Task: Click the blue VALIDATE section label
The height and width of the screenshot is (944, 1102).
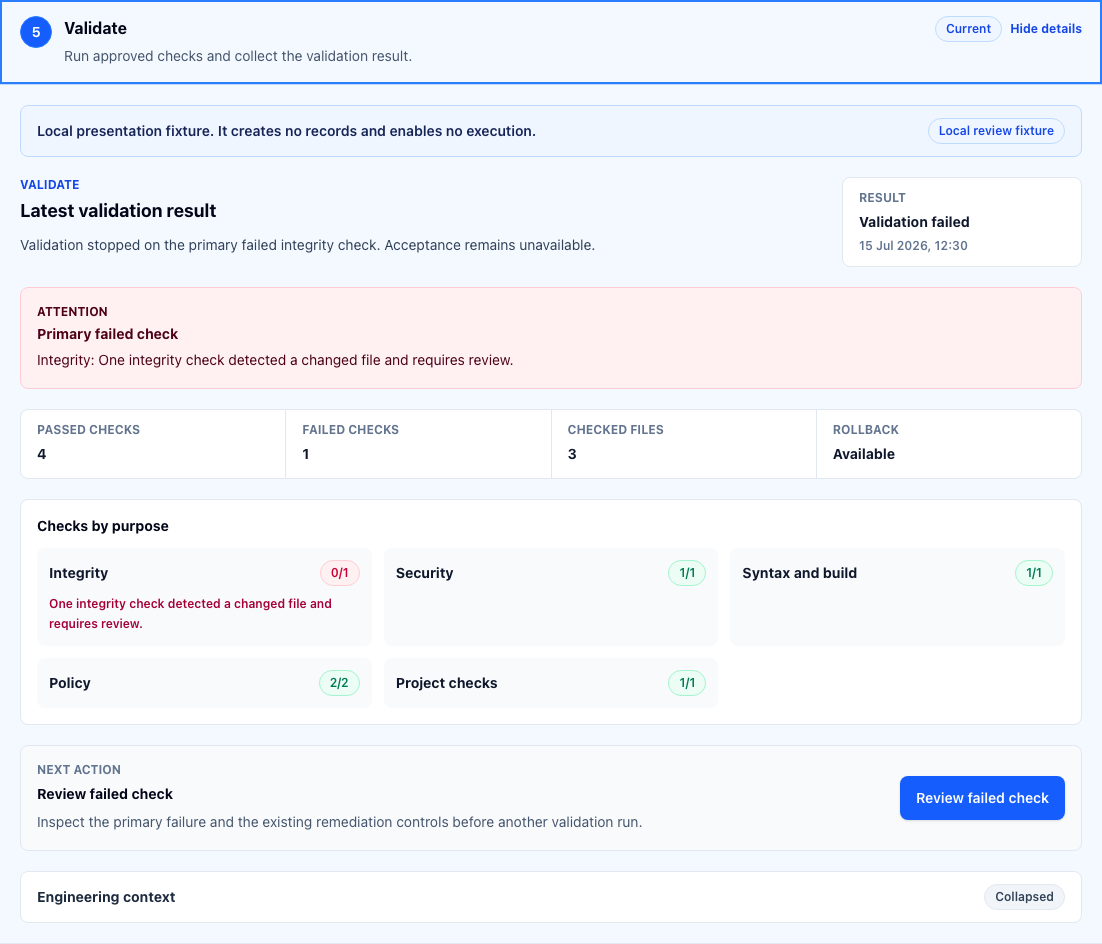Action: [x=50, y=185]
